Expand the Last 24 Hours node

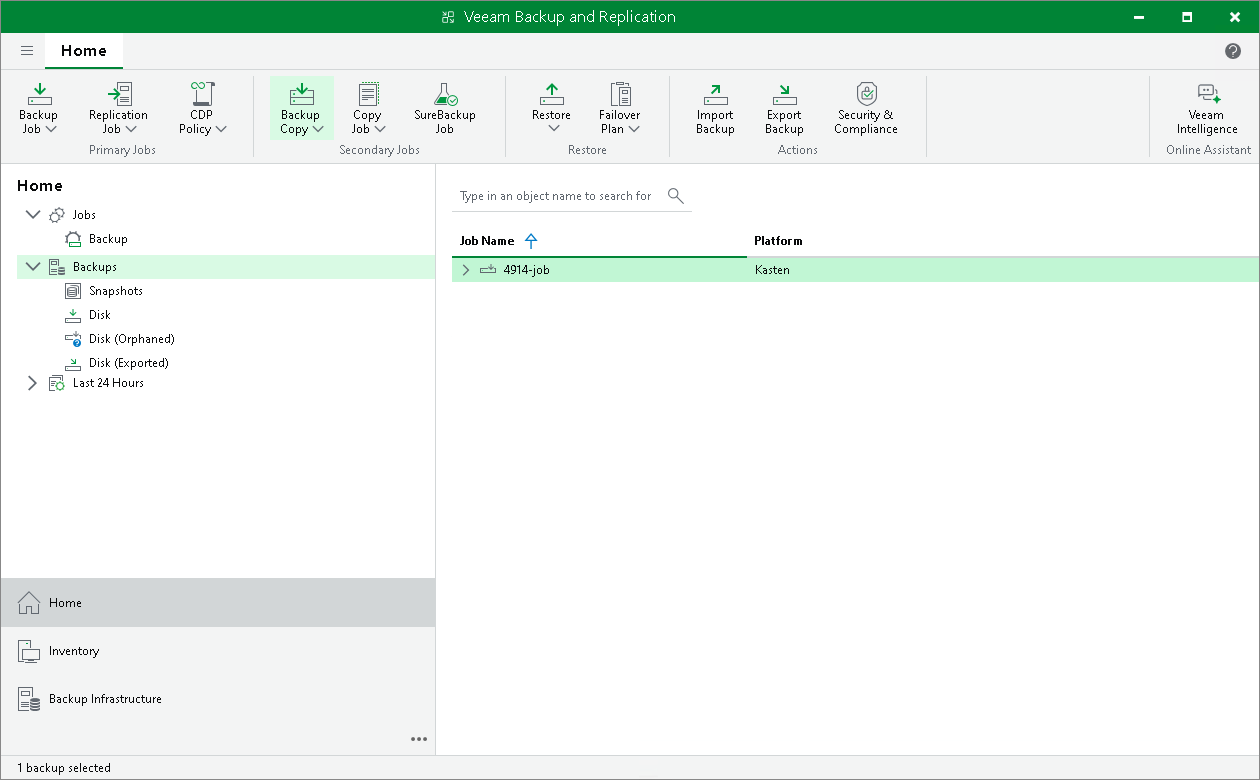pyautogui.click(x=31, y=383)
